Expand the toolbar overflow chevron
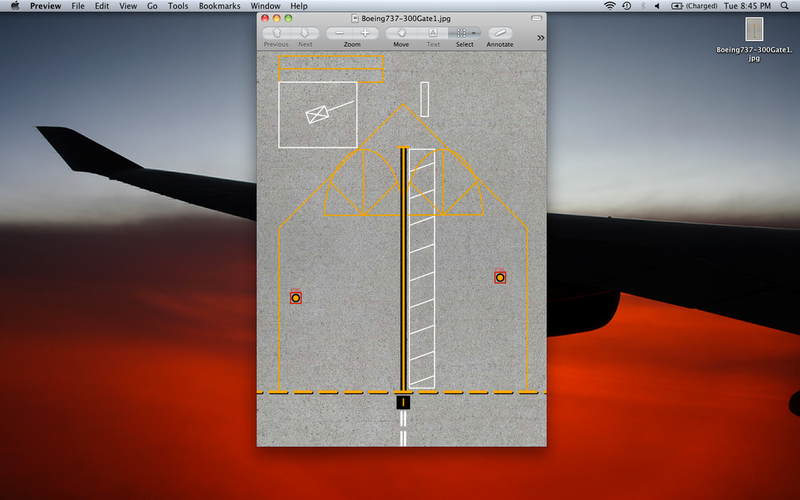Viewport: 800px width, 500px height. click(x=540, y=37)
